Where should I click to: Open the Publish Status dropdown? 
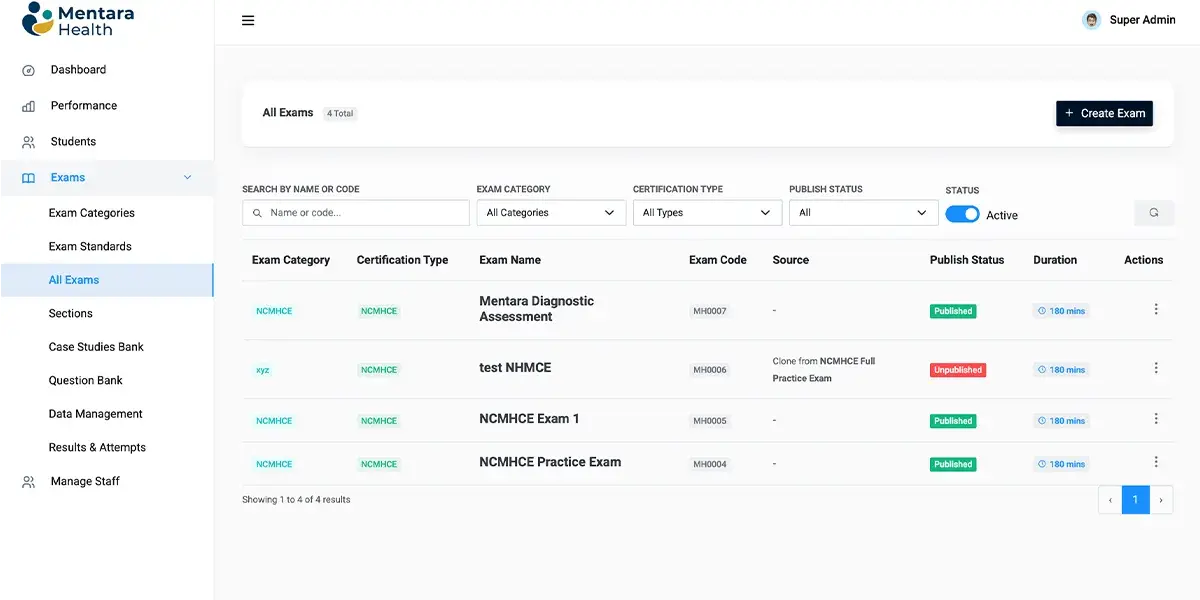click(863, 213)
